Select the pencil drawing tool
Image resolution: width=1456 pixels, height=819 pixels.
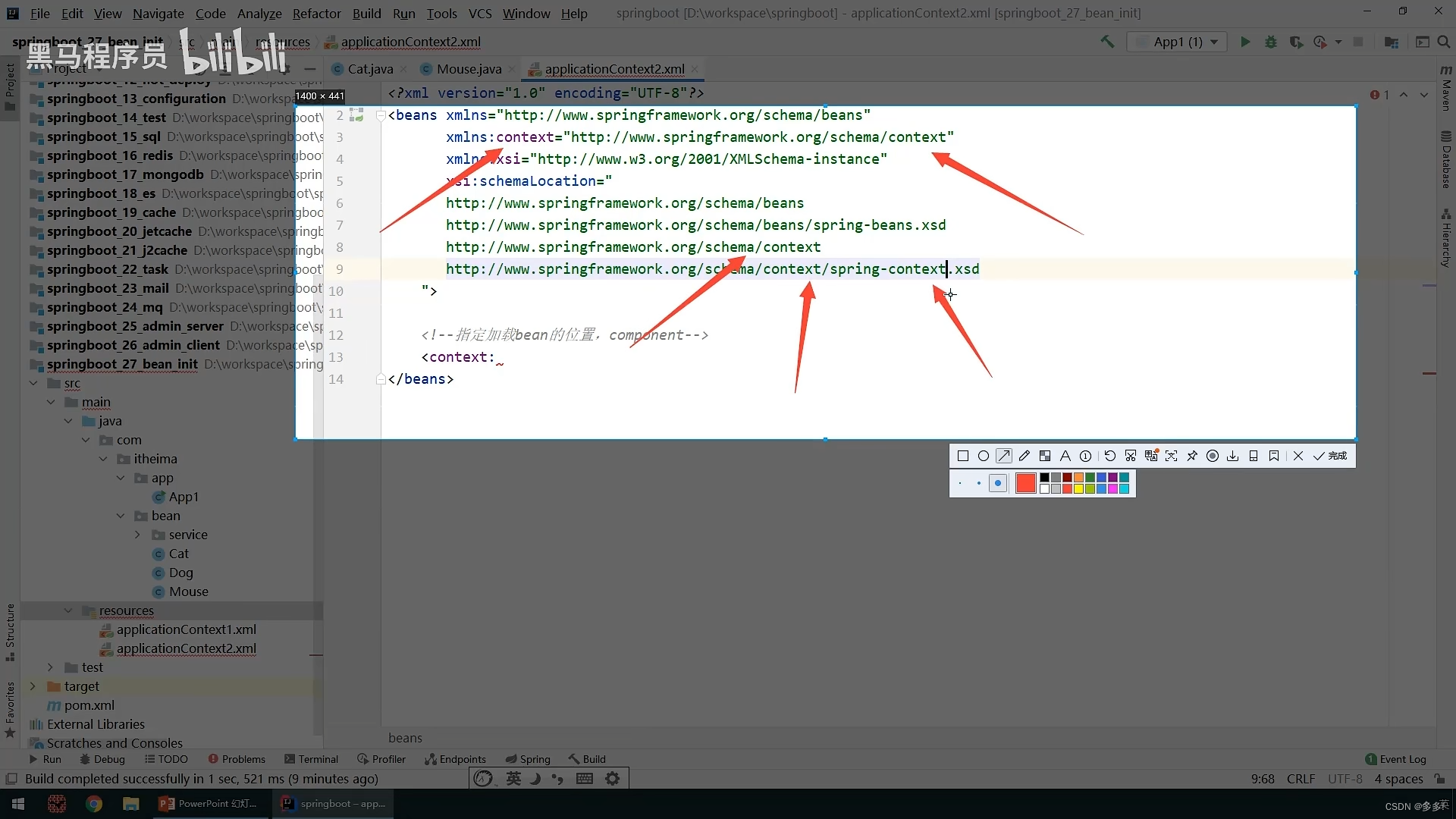coord(1024,455)
